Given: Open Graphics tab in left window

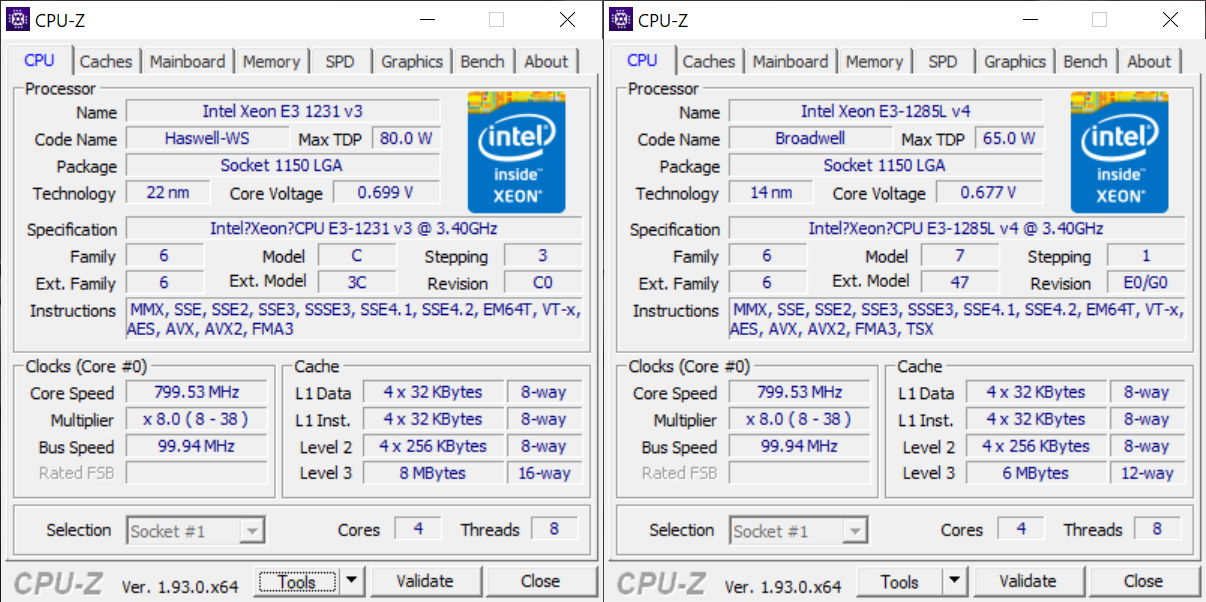Looking at the screenshot, I should click(x=411, y=61).
